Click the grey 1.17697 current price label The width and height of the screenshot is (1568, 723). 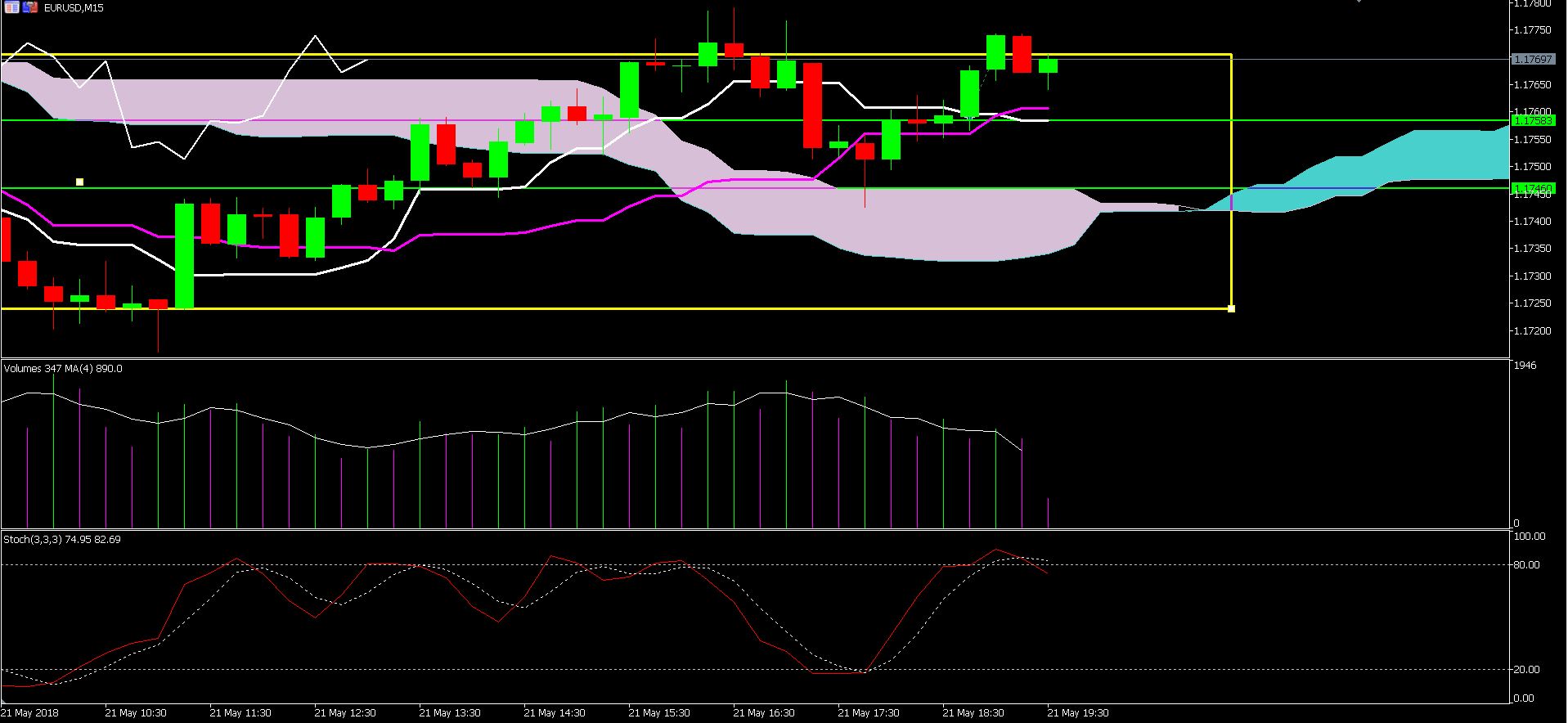[x=1532, y=59]
